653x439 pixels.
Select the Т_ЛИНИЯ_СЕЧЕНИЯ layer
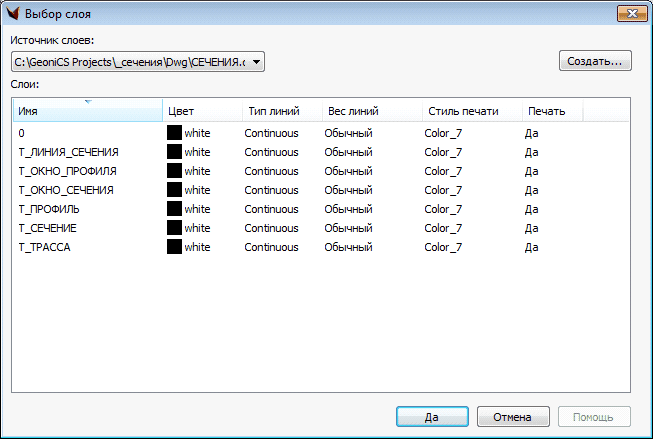[68, 152]
